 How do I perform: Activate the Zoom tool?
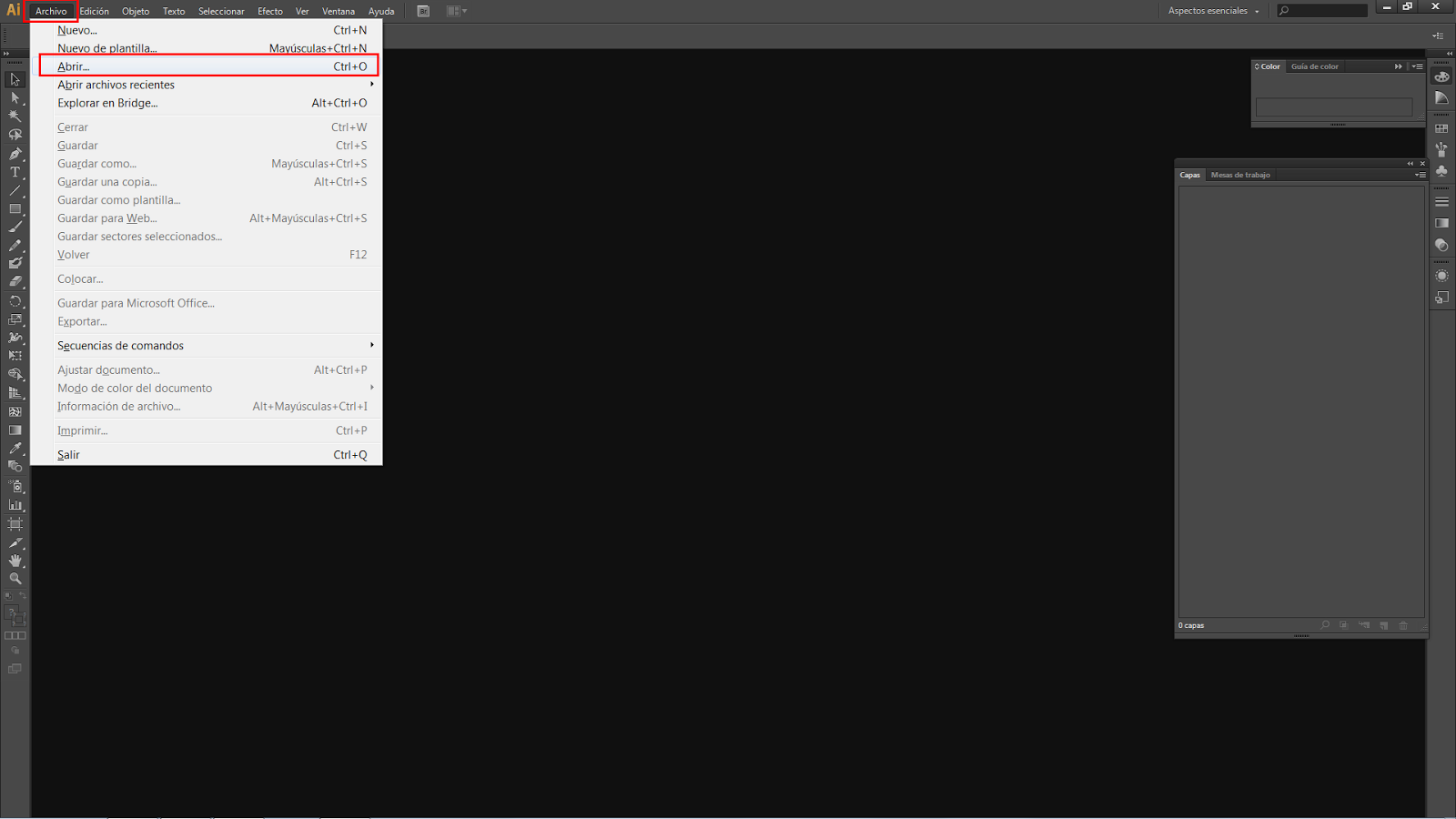tap(15, 578)
